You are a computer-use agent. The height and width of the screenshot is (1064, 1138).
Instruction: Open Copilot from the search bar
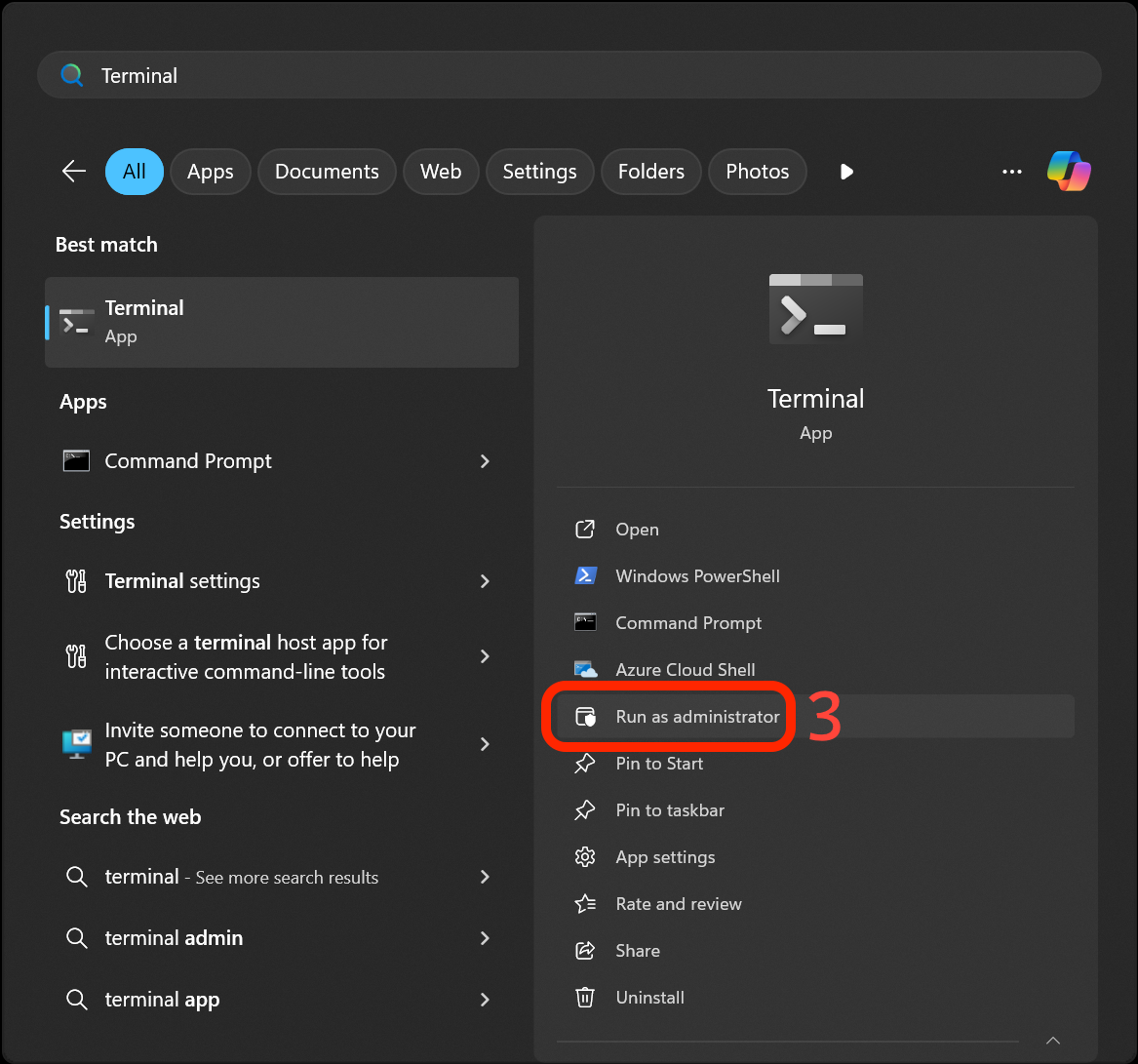pos(1069,171)
